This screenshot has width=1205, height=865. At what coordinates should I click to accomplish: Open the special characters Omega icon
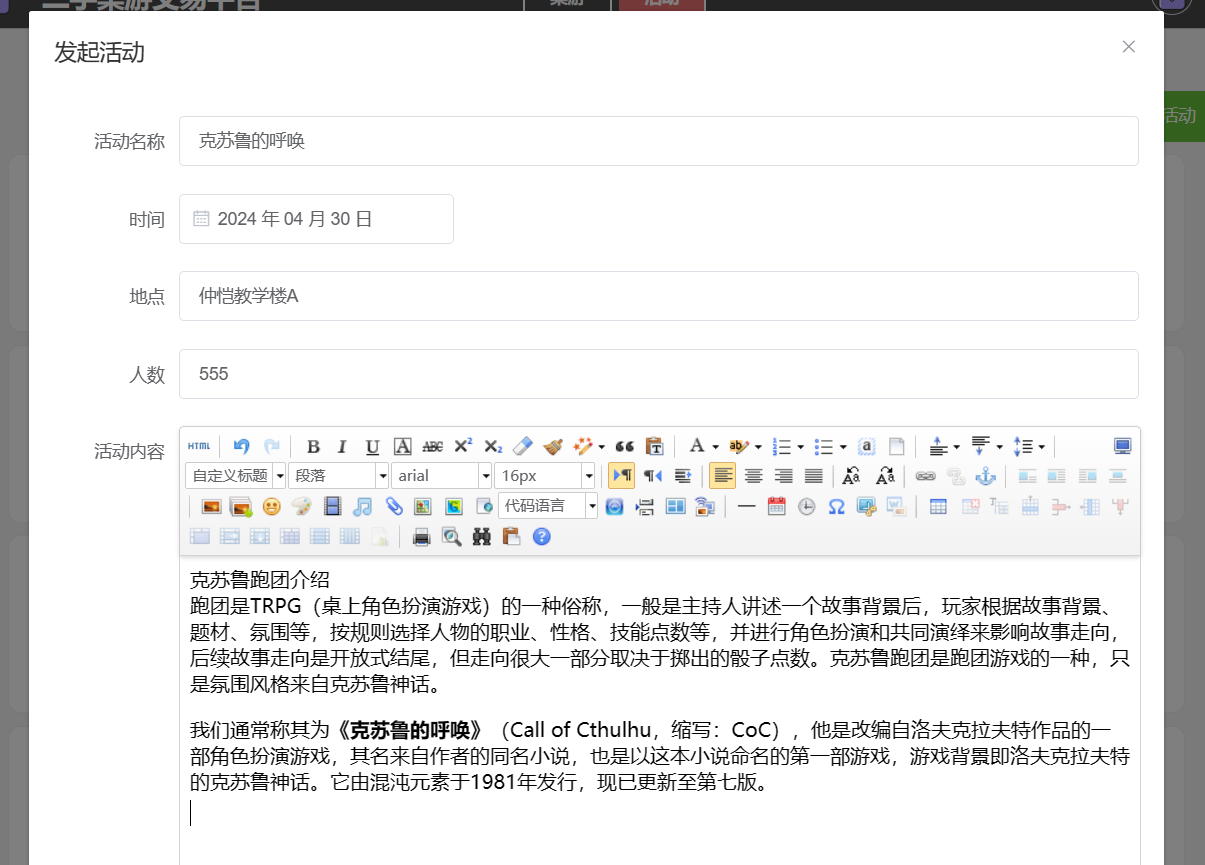coord(836,506)
